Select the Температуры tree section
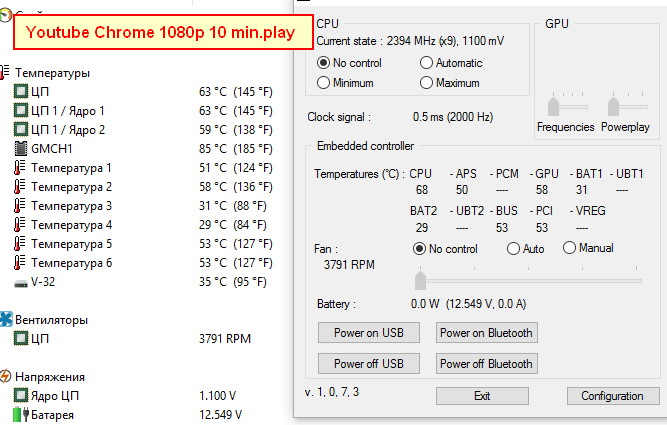The width and height of the screenshot is (667, 425). [x=52, y=73]
